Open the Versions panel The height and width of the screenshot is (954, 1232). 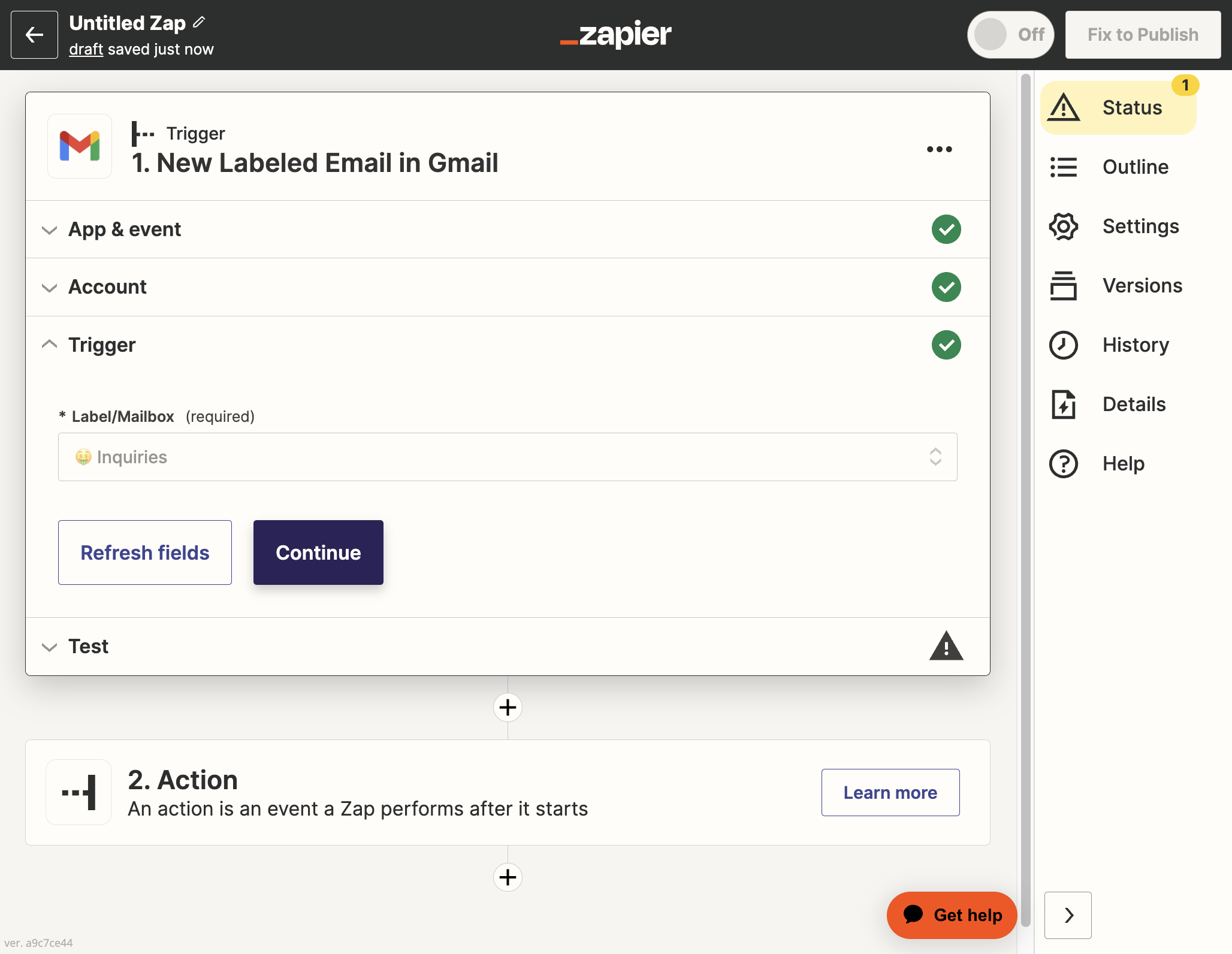[x=1118, y=286]
